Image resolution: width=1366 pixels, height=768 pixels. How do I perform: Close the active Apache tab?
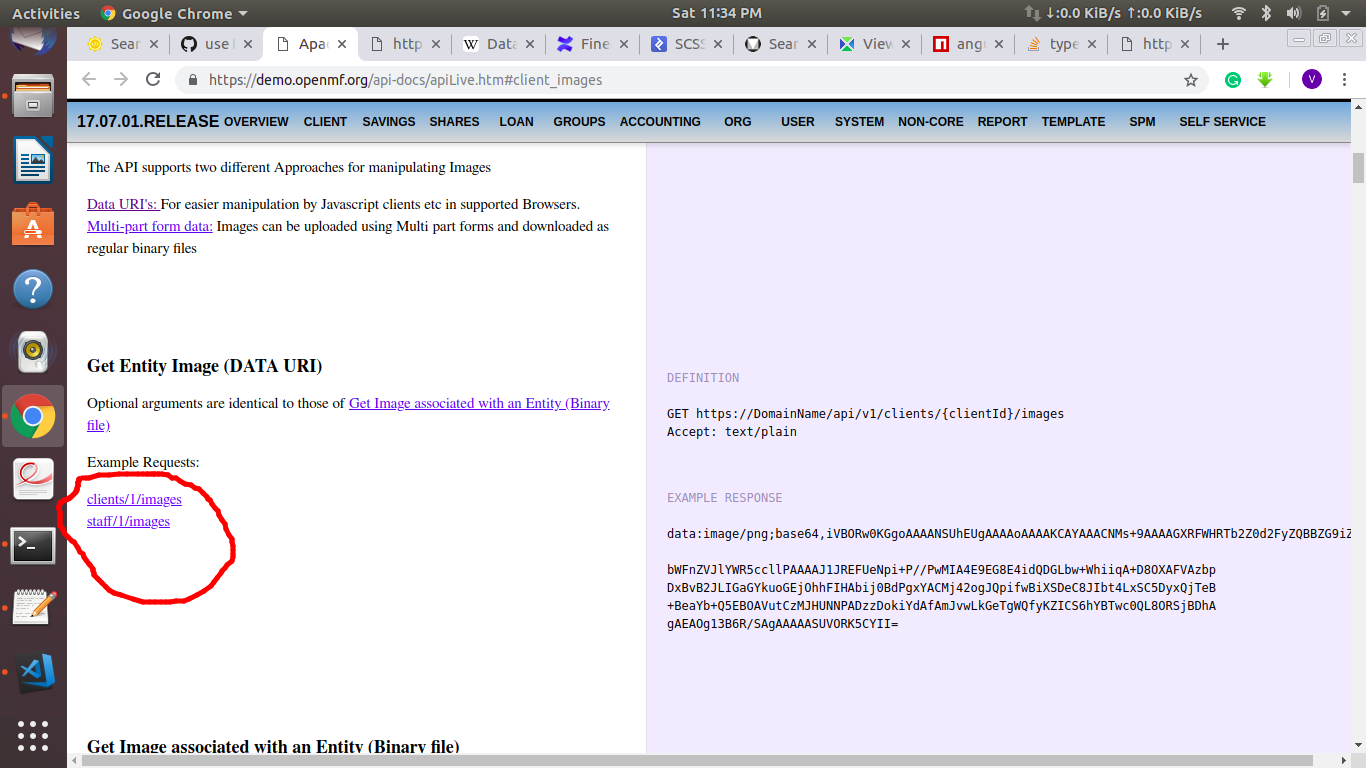[342, 44]
